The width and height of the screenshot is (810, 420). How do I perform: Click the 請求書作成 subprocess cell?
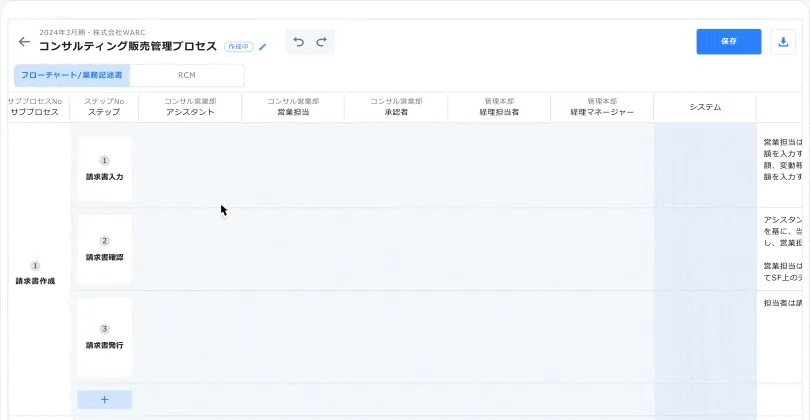[x=35, y=274]
